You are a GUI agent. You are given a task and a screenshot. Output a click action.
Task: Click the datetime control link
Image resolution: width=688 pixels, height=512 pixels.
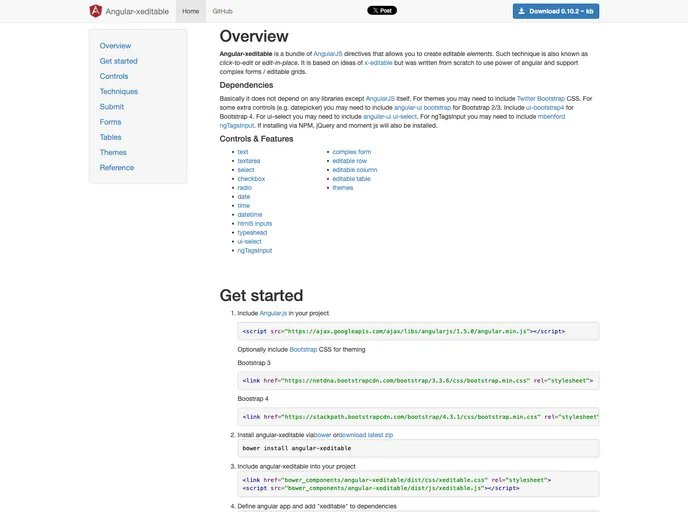click(x=250, y=215)
